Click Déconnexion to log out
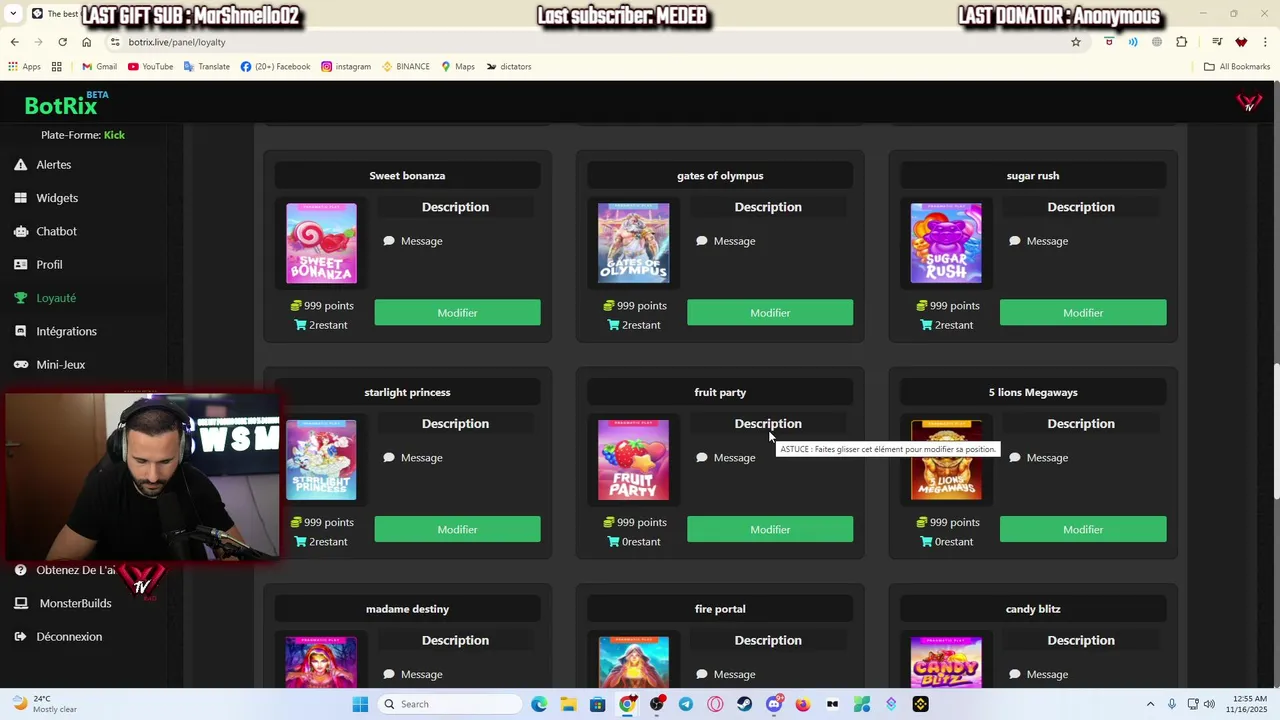The height and width of the screenshot is (720, 1280). click(x=69, y=637)
